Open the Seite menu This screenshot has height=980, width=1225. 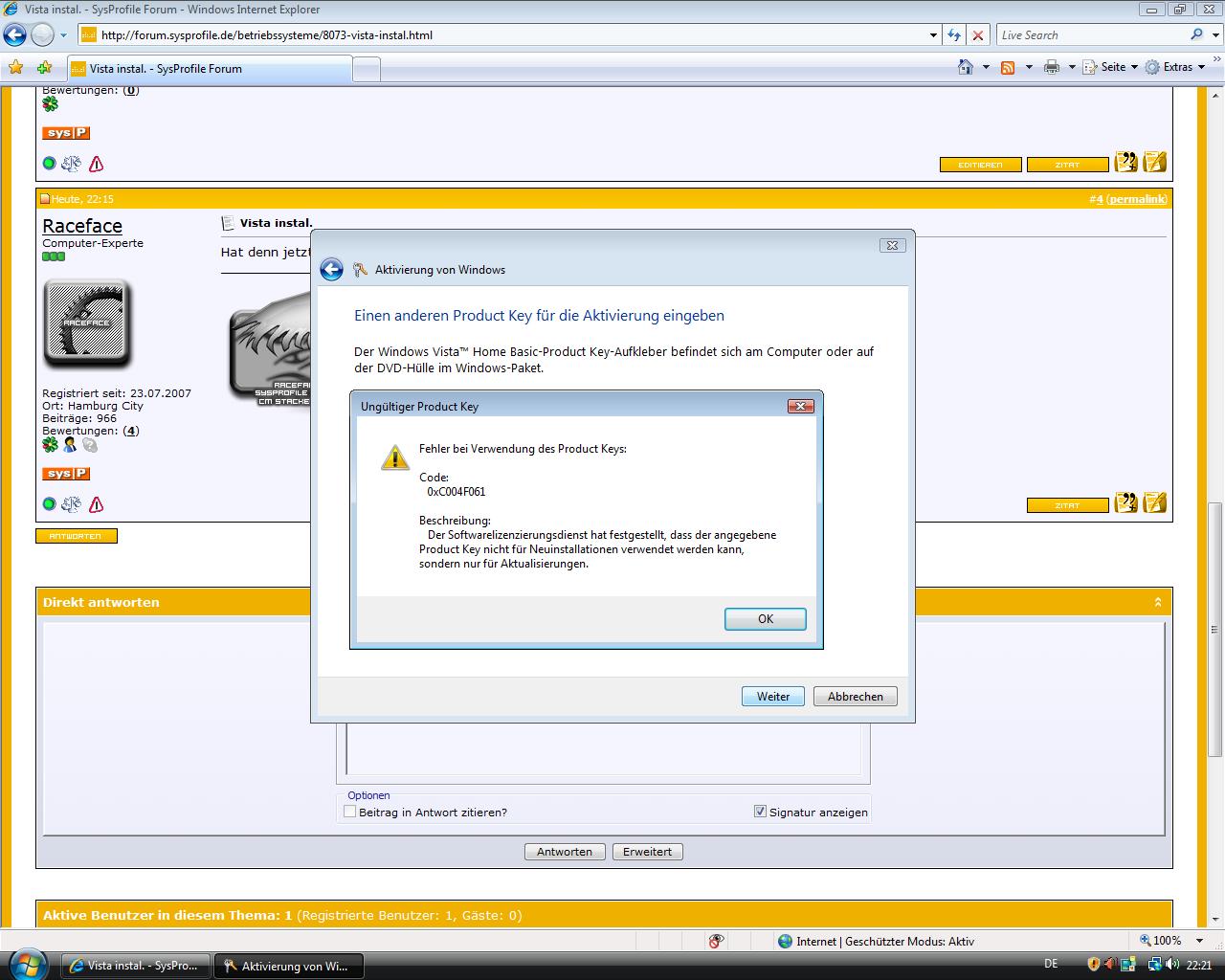(1110, 67)
